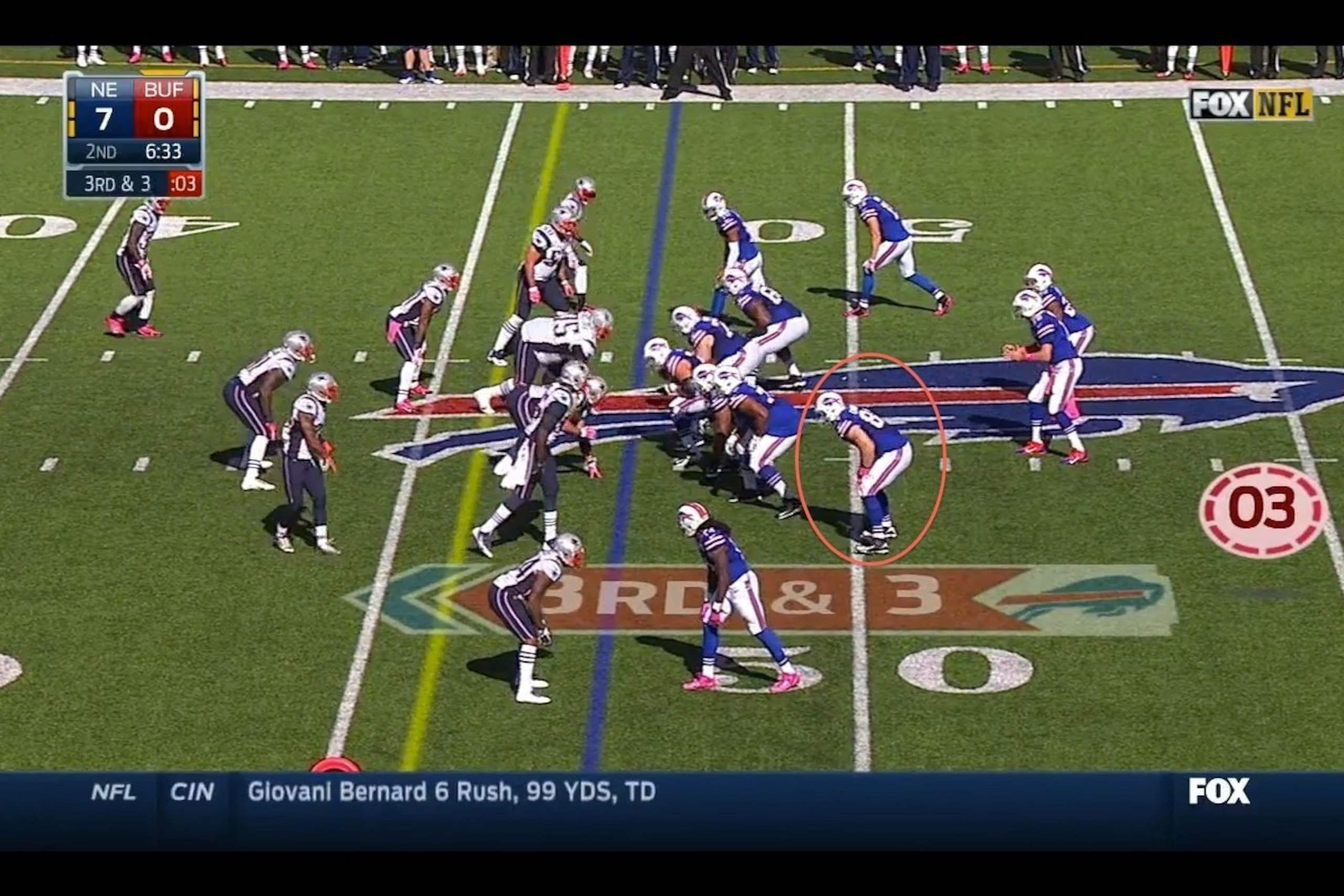
Task: Select Buffalo's score of 0
Action: click(163, 119)
